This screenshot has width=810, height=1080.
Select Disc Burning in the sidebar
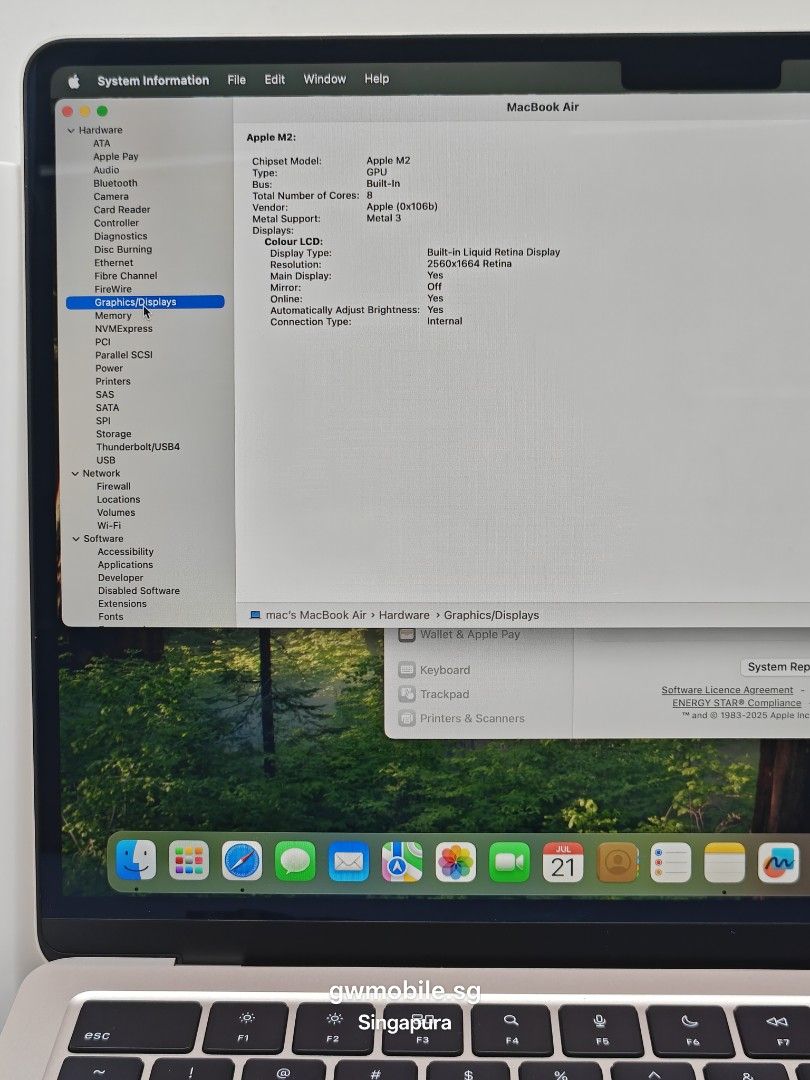click(x=123, y=249)
